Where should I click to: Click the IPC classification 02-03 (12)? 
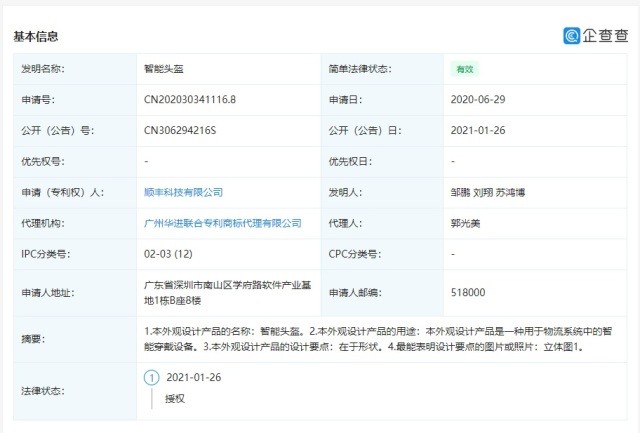(168, 254)
